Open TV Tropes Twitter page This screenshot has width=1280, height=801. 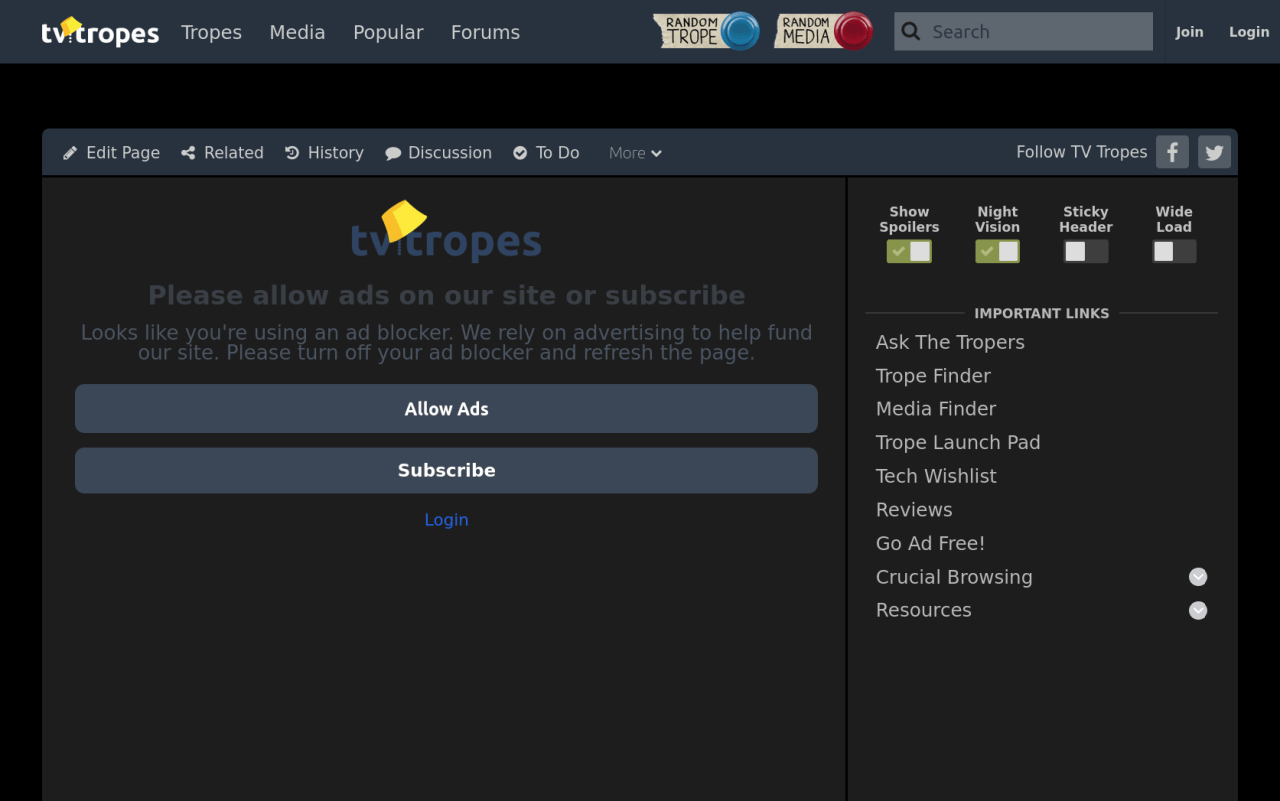1214,152
